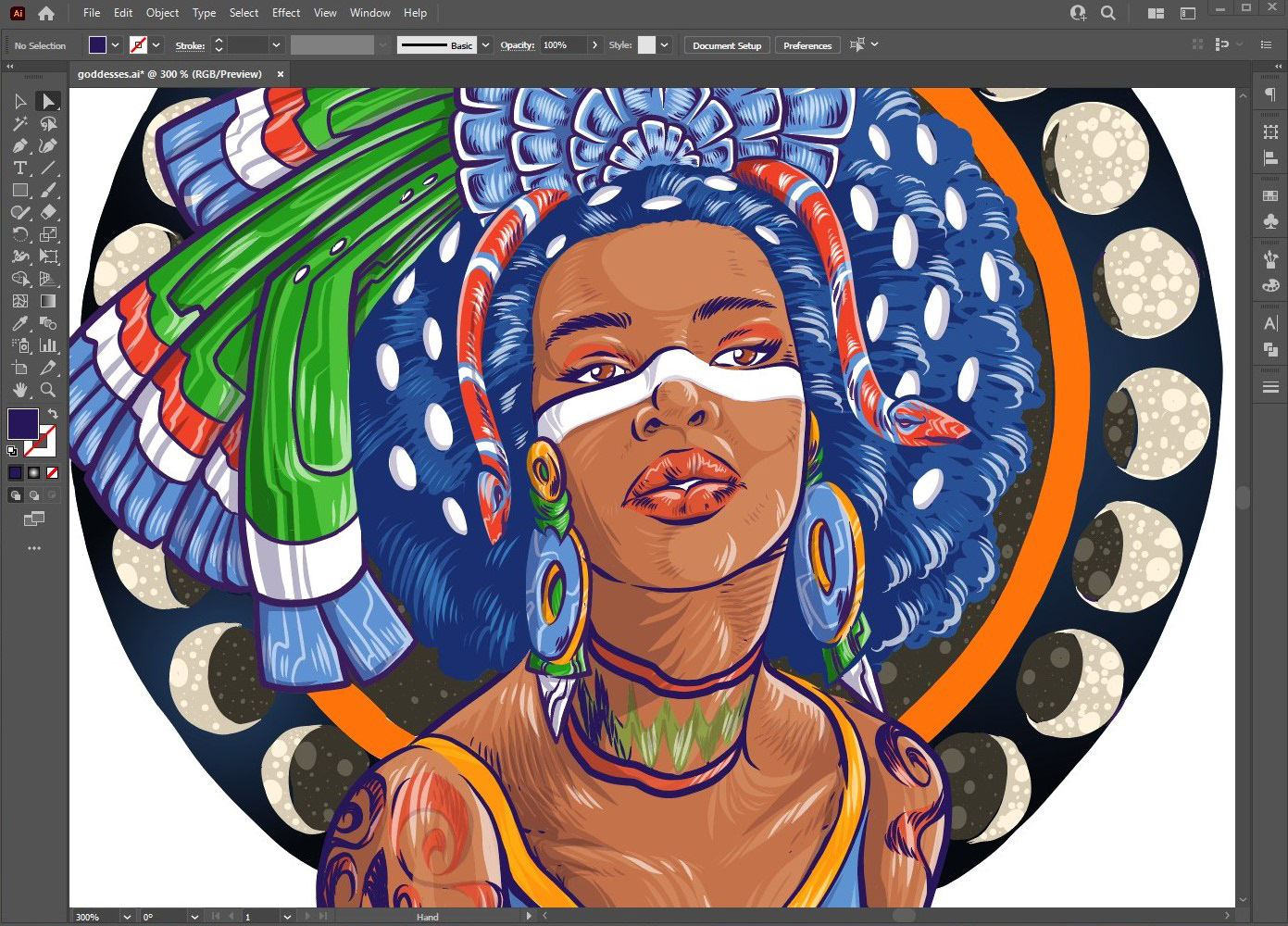Select the Slice tool
The height and width of the screenshot is (926, 1288).
point(48,368)
